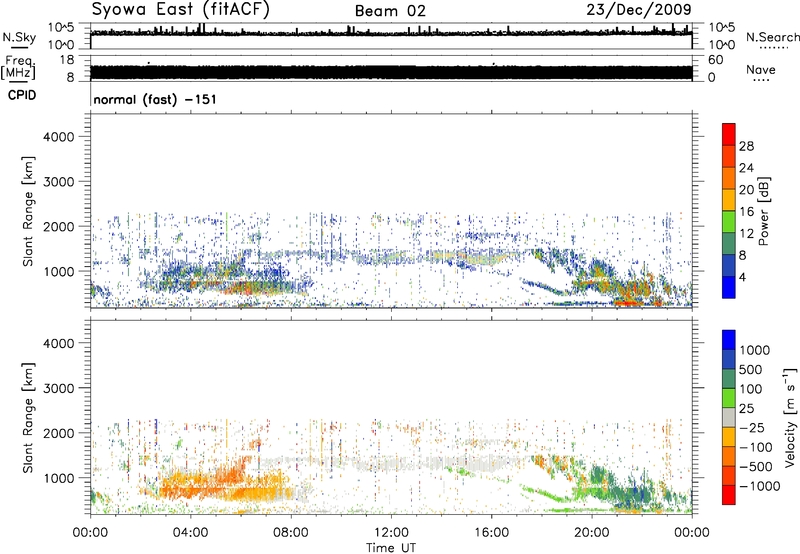This screenshot has height=554, width=800.
Task: Click the 'Time UT' axis title
Action: (391, 548)
